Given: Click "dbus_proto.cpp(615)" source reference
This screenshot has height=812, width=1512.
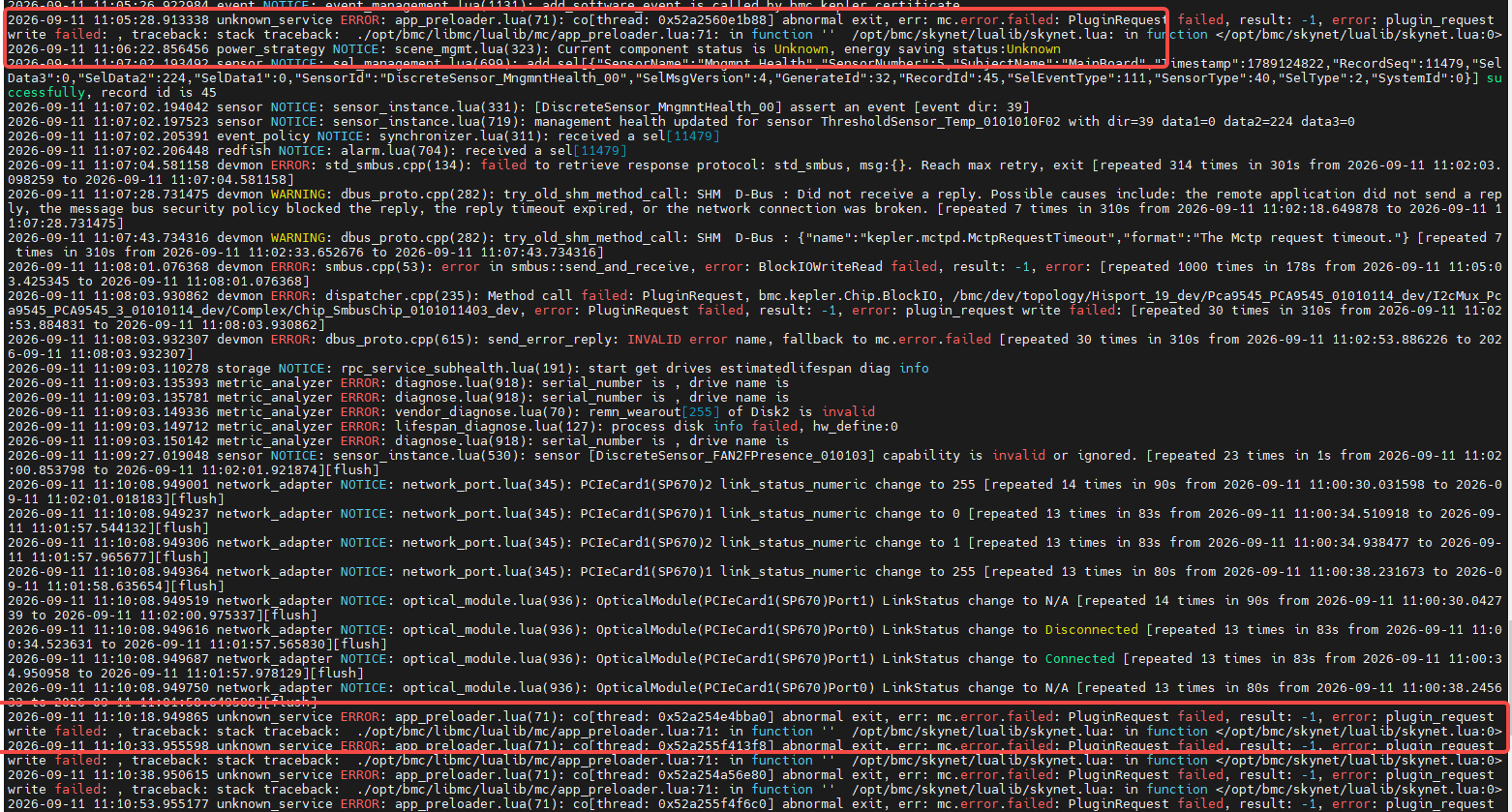Looking at the screenshot, I should coord(398,340).
